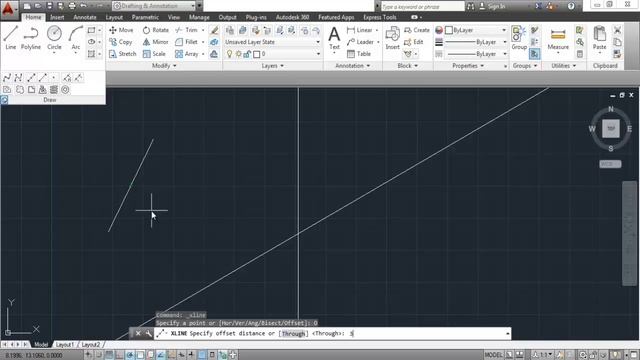This screenshot has height=360, width=640.
Task: Toggle MODEL space status bar button
Action: [493, 355]
